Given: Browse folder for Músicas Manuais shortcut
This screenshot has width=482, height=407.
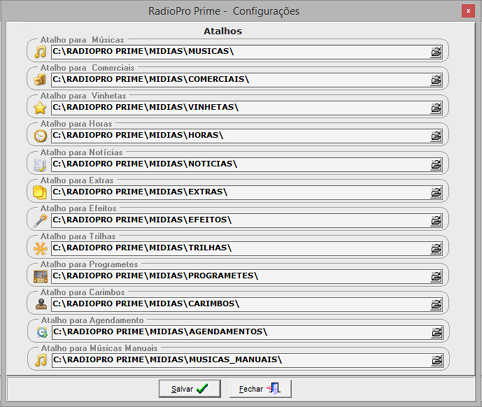Looking at the screenshot, I should pos(437,360).
